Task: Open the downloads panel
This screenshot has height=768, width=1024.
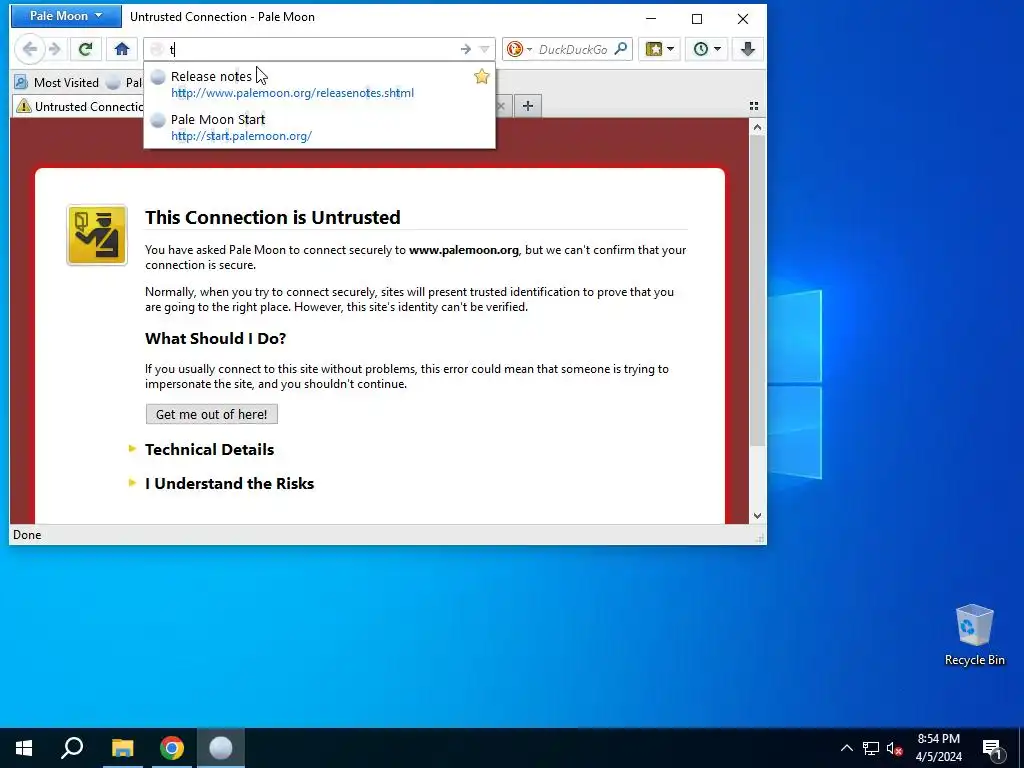Action: 748,49
